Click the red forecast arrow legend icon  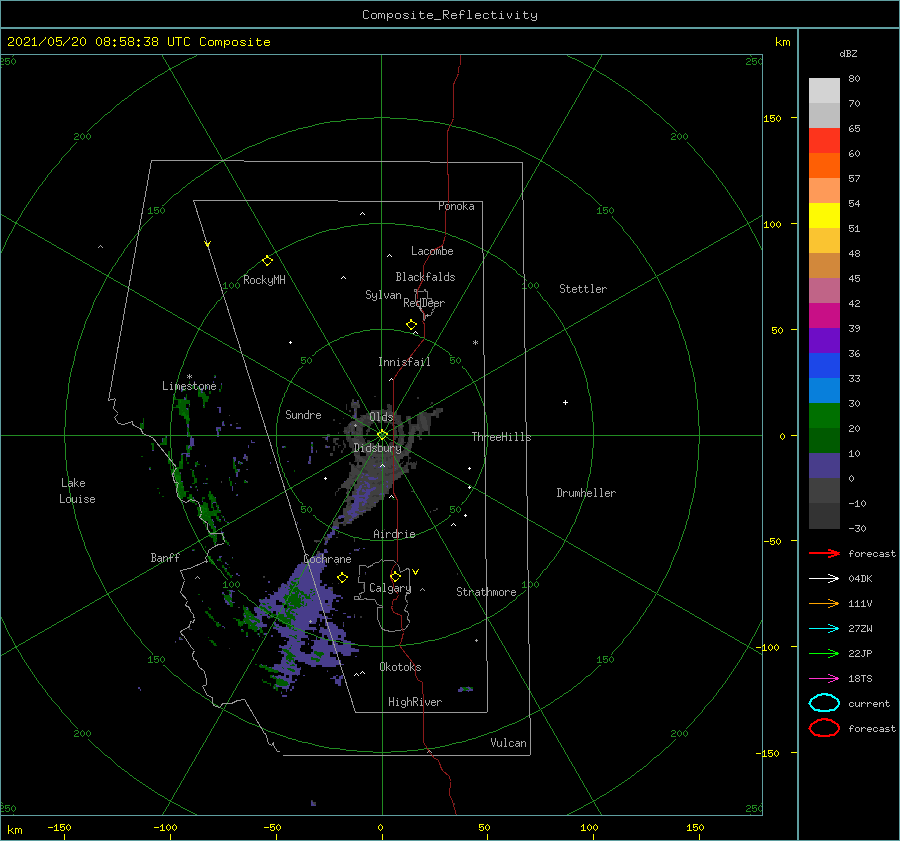824,553
